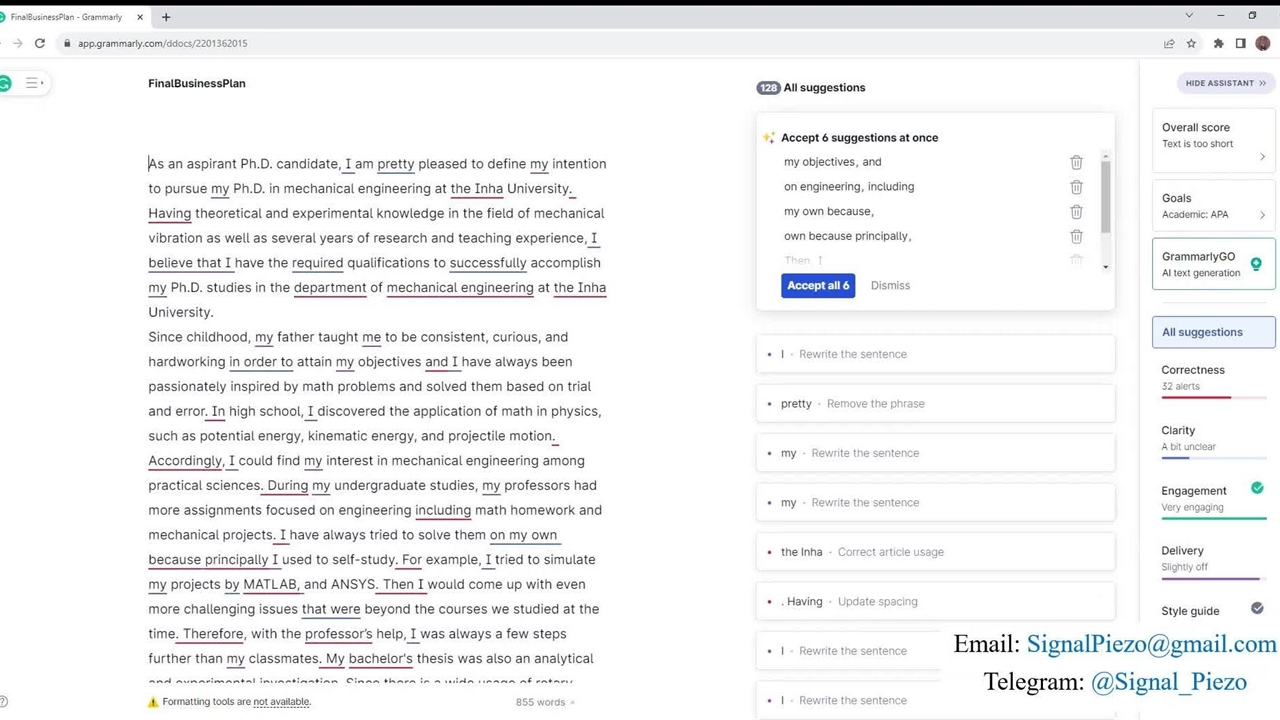1280x720 pixels.
Task: Open the browser extensions puzzle icon
Action: point(1218,44)
